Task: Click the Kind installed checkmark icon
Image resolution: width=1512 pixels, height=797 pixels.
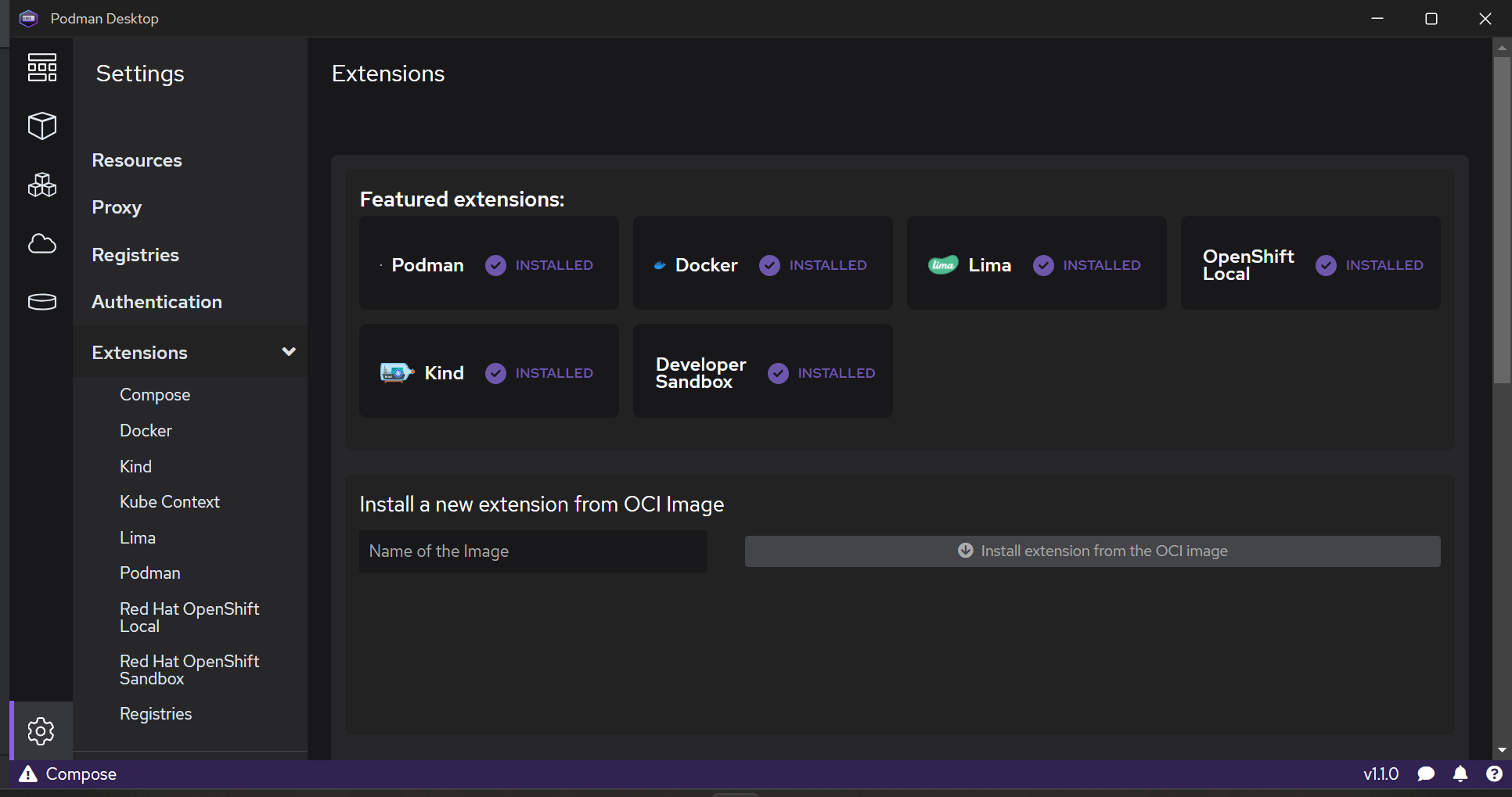Action: pos(495,374)
